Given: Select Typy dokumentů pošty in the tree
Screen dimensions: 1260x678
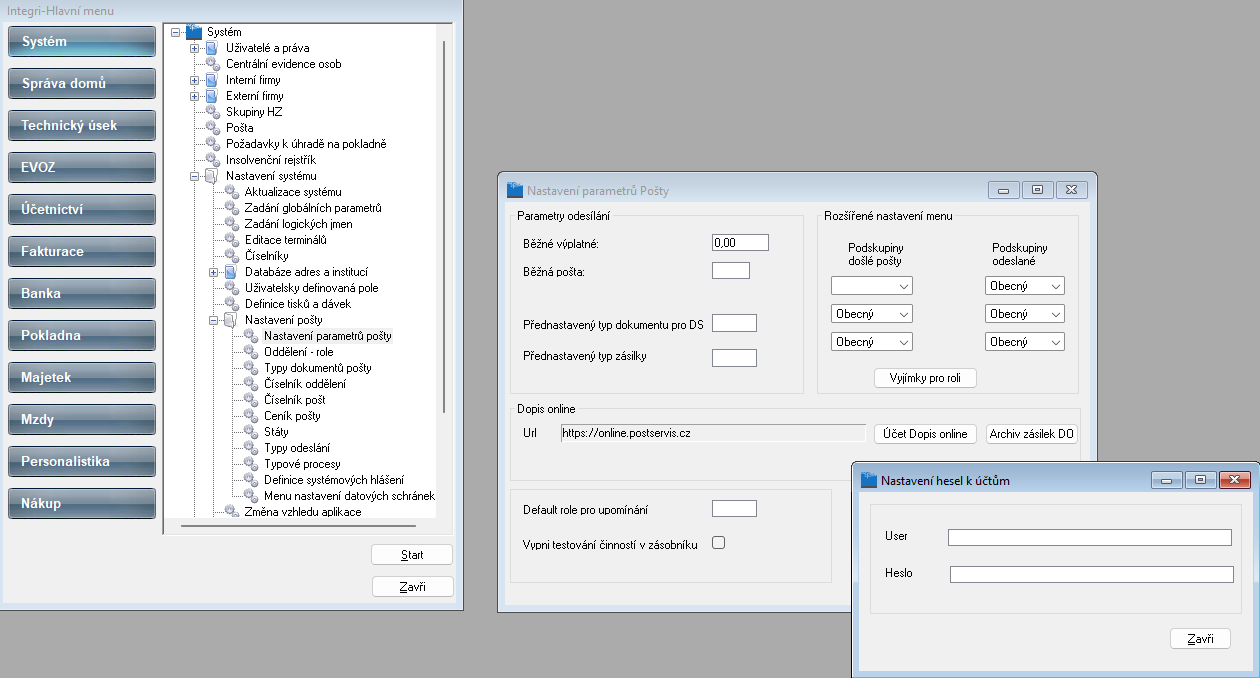Looking at the screenshot, I should pyautogui.click(x=318, y=368).
